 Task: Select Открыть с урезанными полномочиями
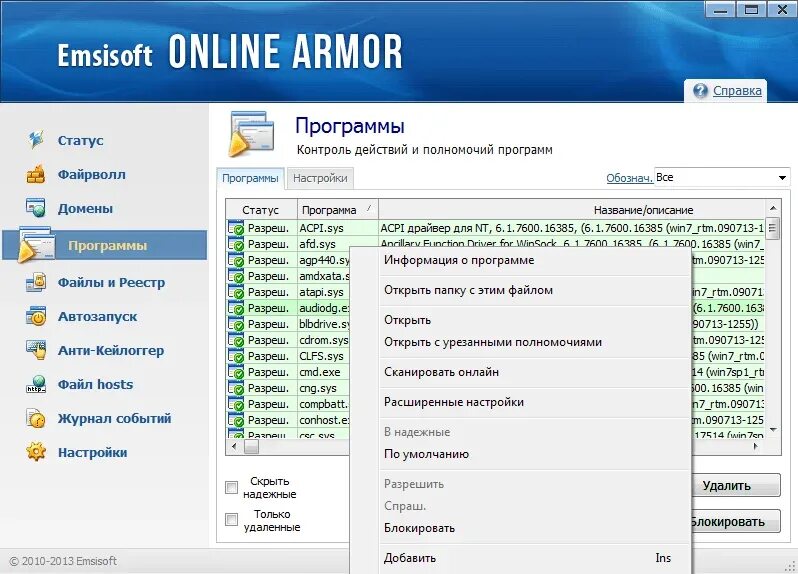[x=493, y=342]
